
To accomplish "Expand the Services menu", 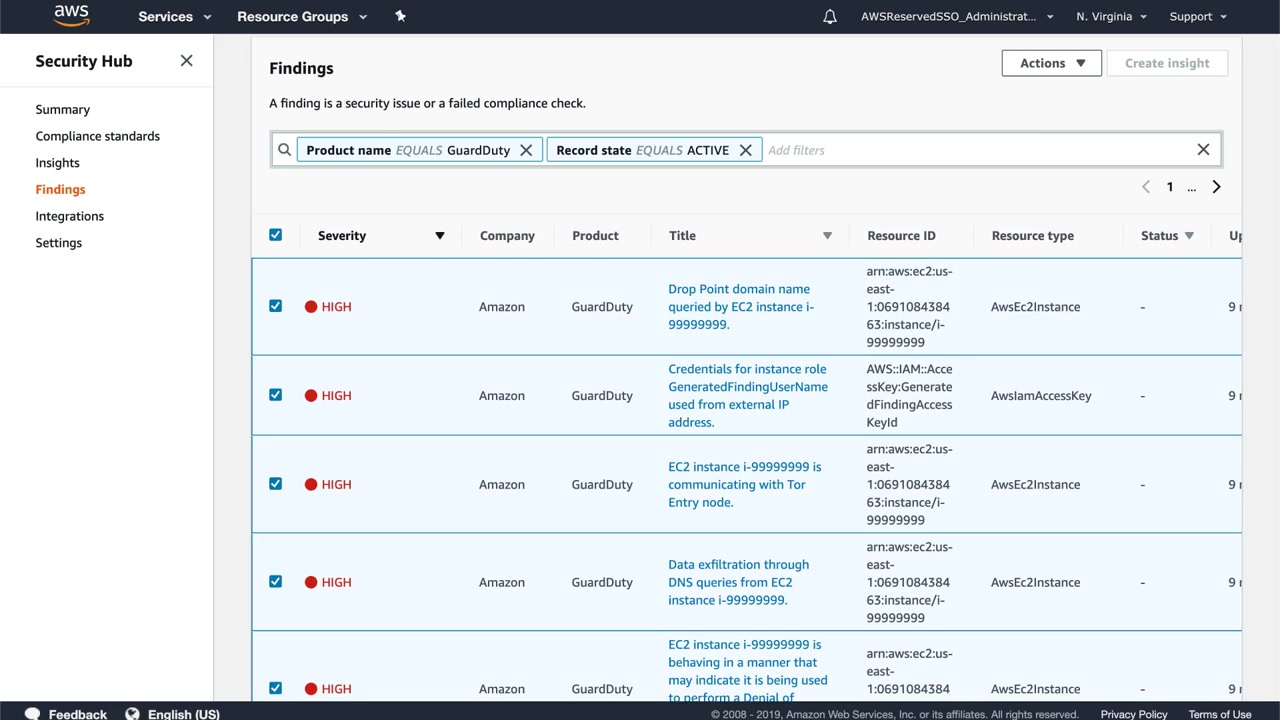I will [x=174, y=17].
